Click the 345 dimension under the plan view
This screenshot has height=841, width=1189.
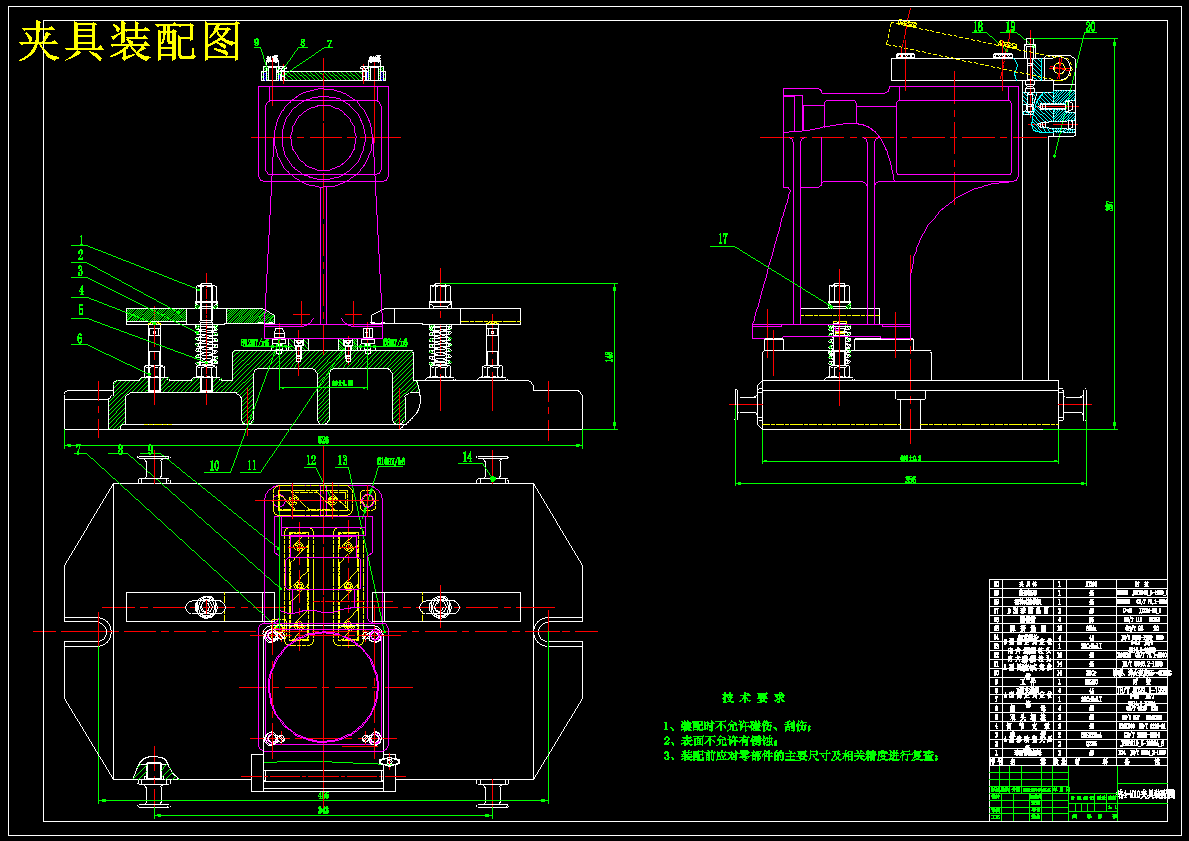coord(323,811)
